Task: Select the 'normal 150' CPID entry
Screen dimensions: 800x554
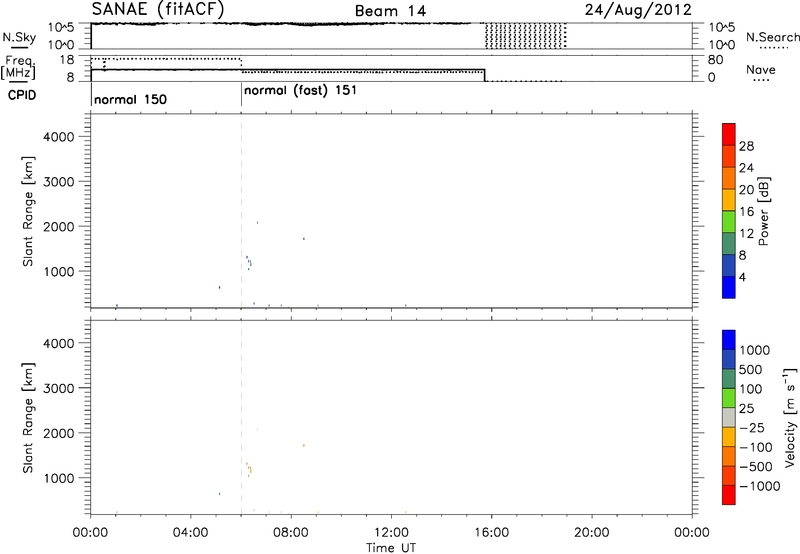Action: (131, 99)
